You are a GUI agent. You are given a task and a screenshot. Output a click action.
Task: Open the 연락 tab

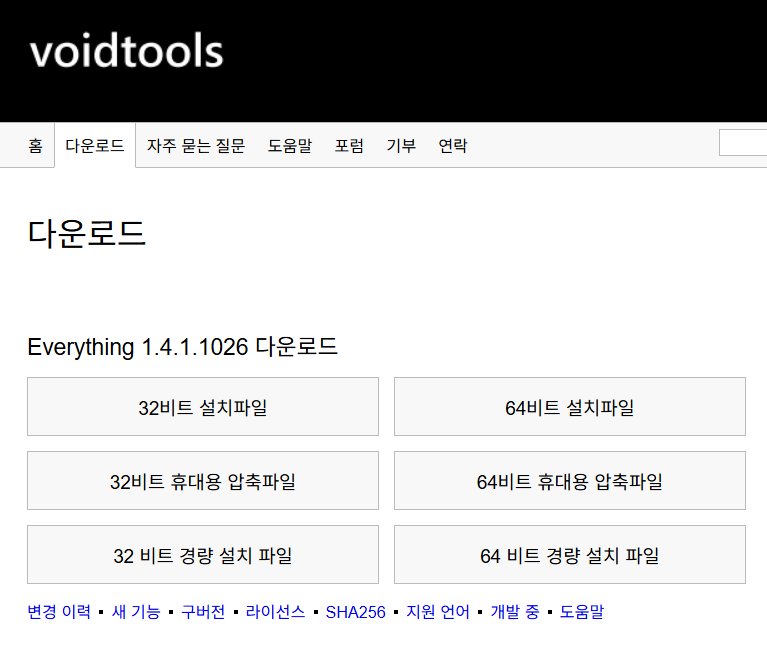coord(453,146)
